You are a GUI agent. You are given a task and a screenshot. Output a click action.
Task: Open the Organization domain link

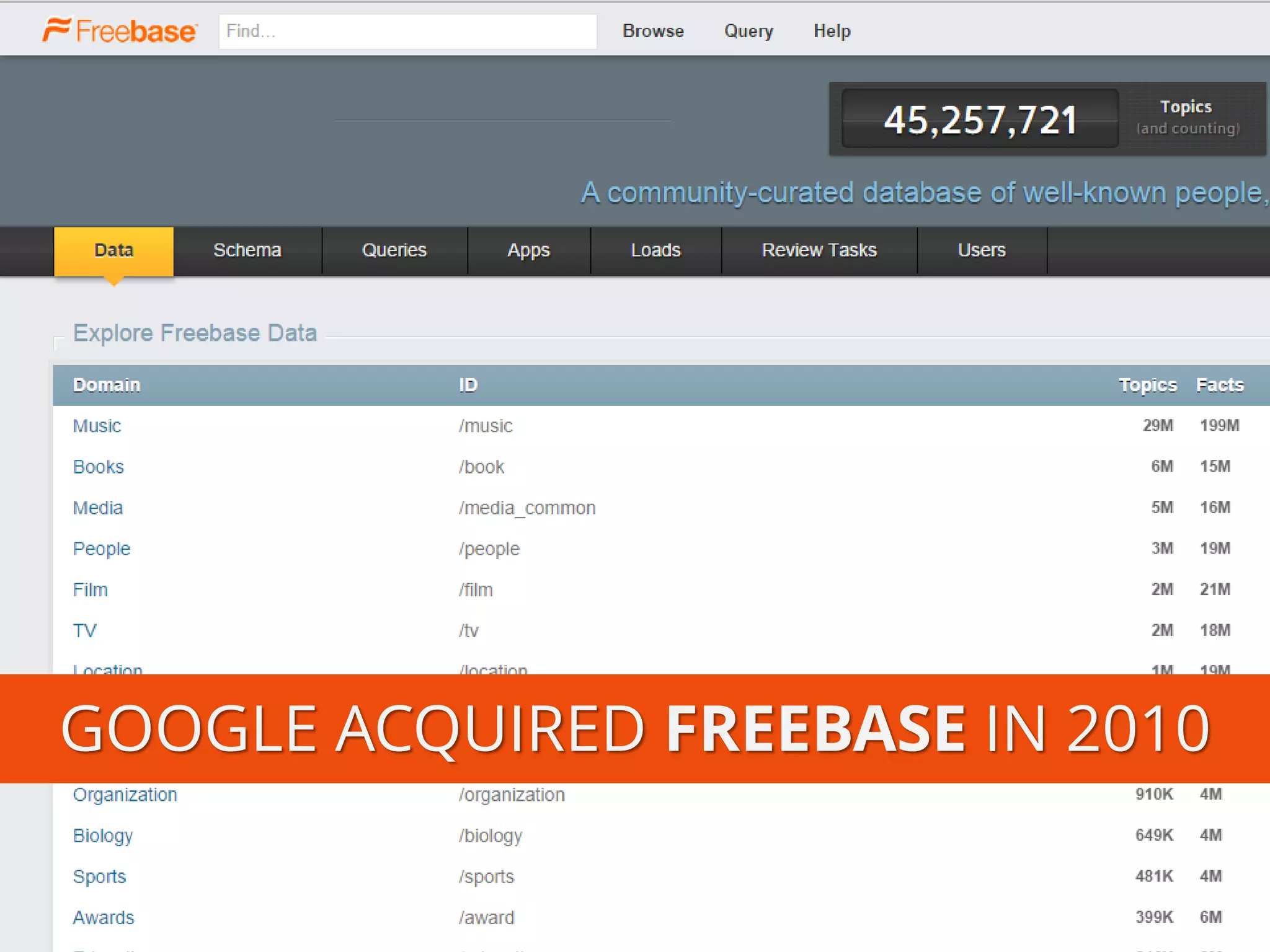[125, 795]
